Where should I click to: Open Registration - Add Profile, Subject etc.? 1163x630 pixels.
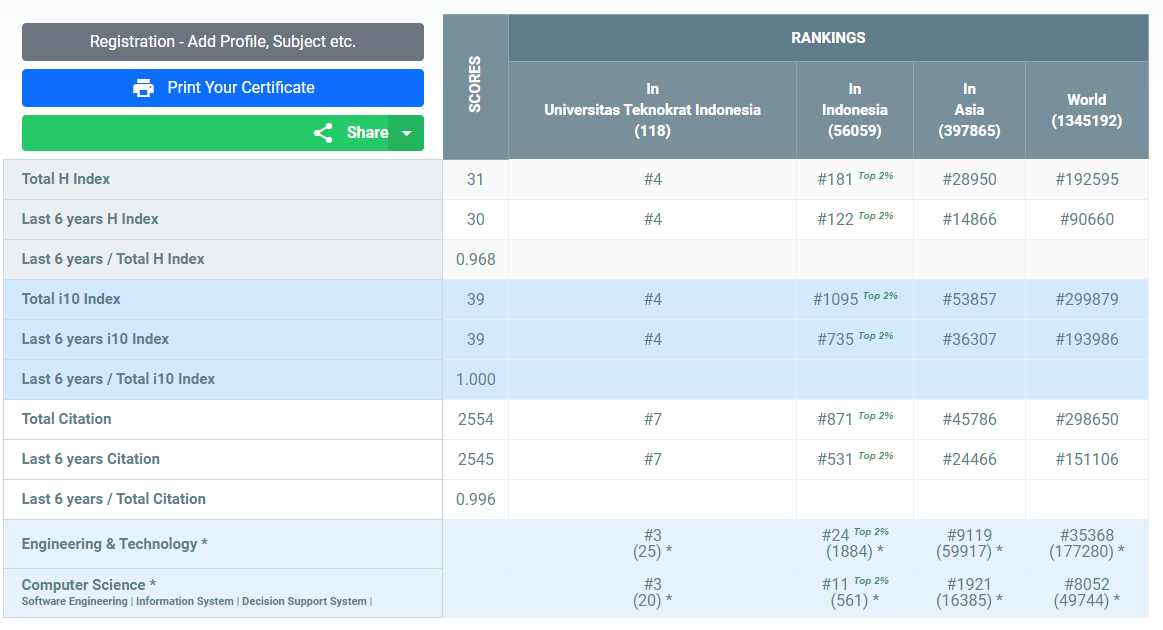click(x=223, y=42)
